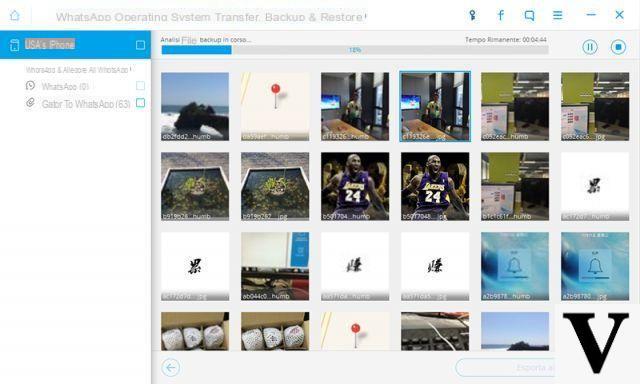Select the plant pond thumbnail b919b267...jpg
This screenshot has width=640, height=384.
point(275,186)
